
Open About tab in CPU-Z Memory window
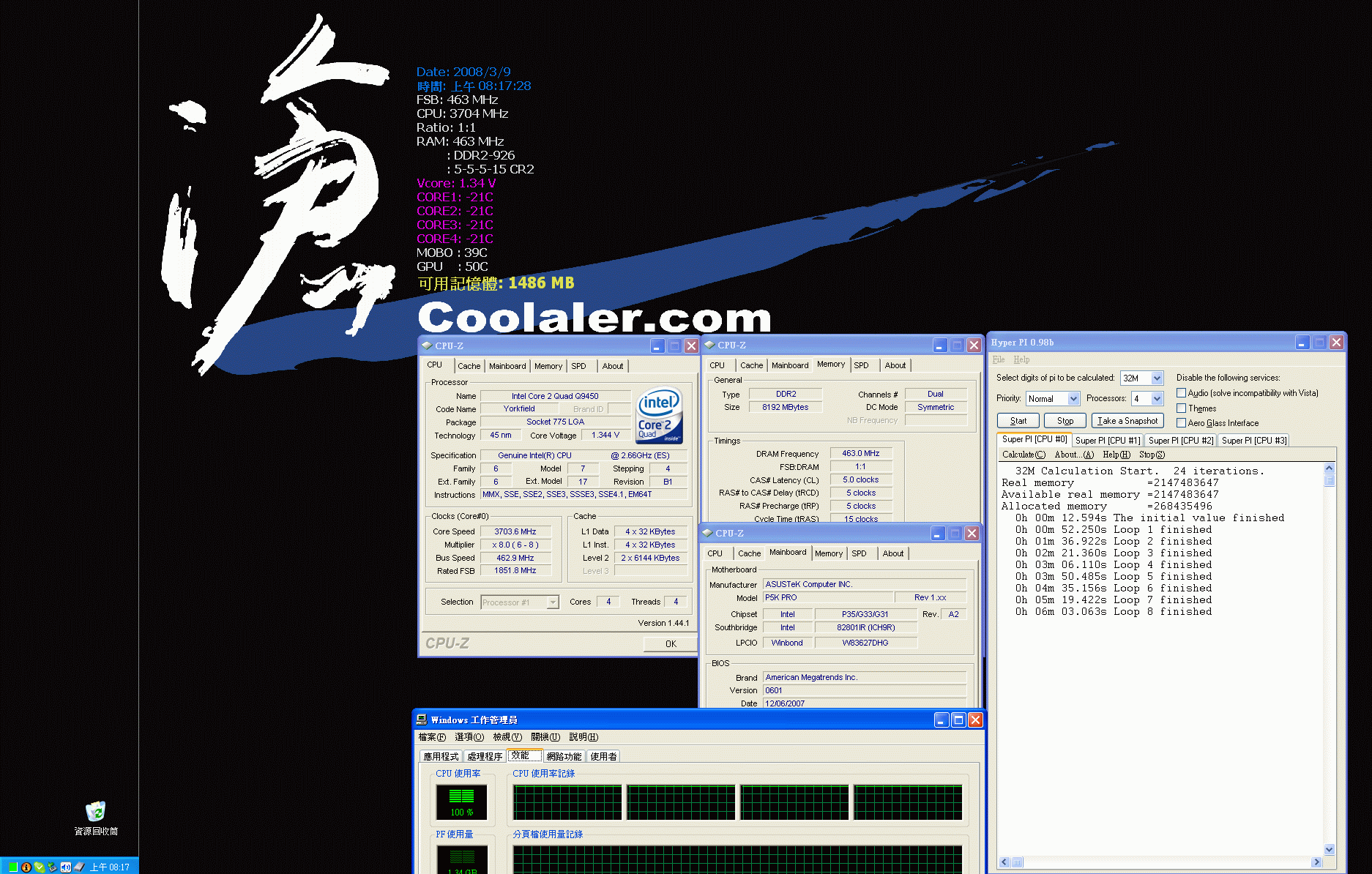point(895,365)
